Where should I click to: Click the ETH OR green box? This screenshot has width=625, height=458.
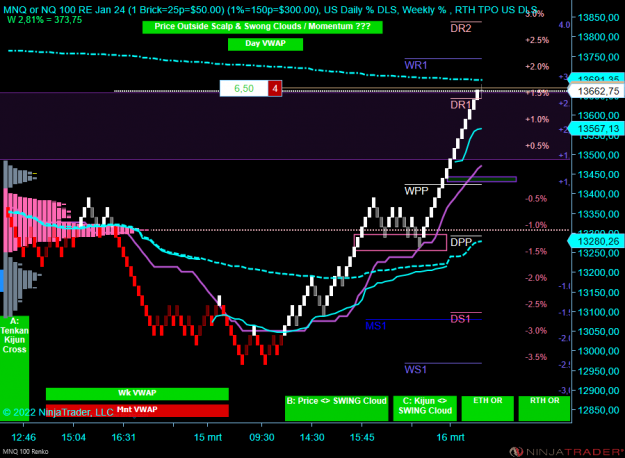click(x=487, y=408)
